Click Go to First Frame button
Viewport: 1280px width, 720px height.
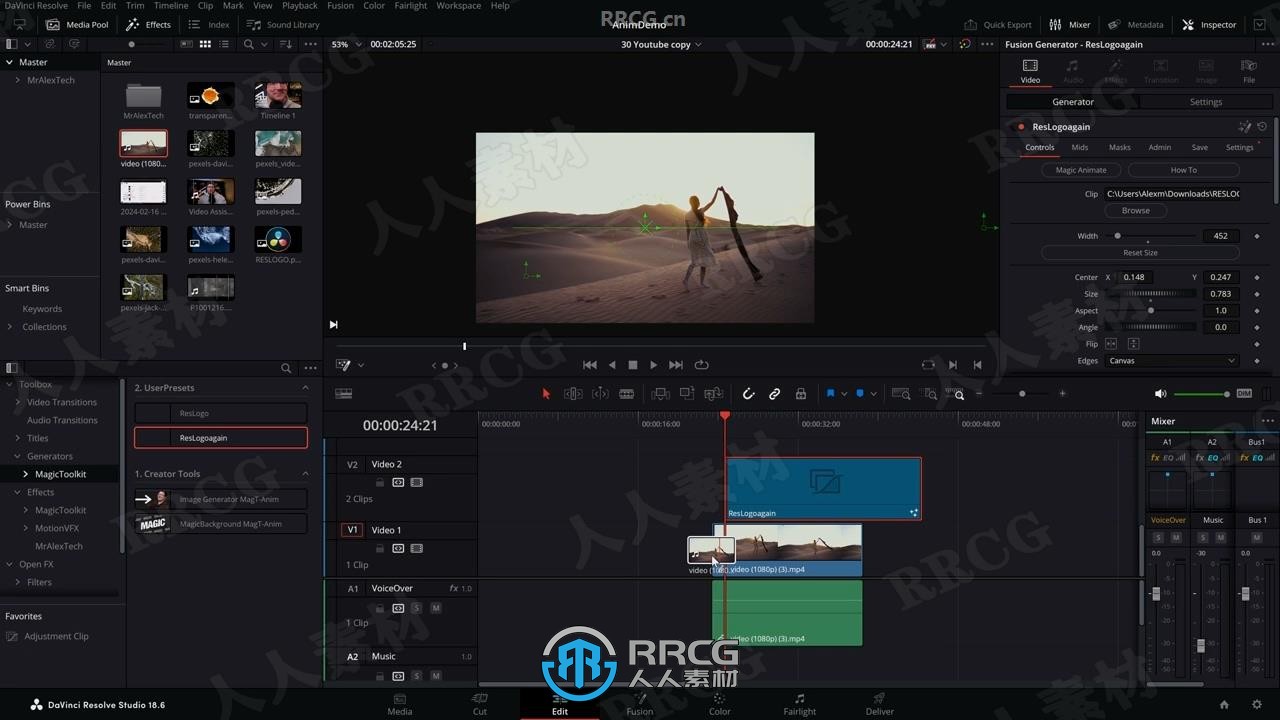(590, 365)
